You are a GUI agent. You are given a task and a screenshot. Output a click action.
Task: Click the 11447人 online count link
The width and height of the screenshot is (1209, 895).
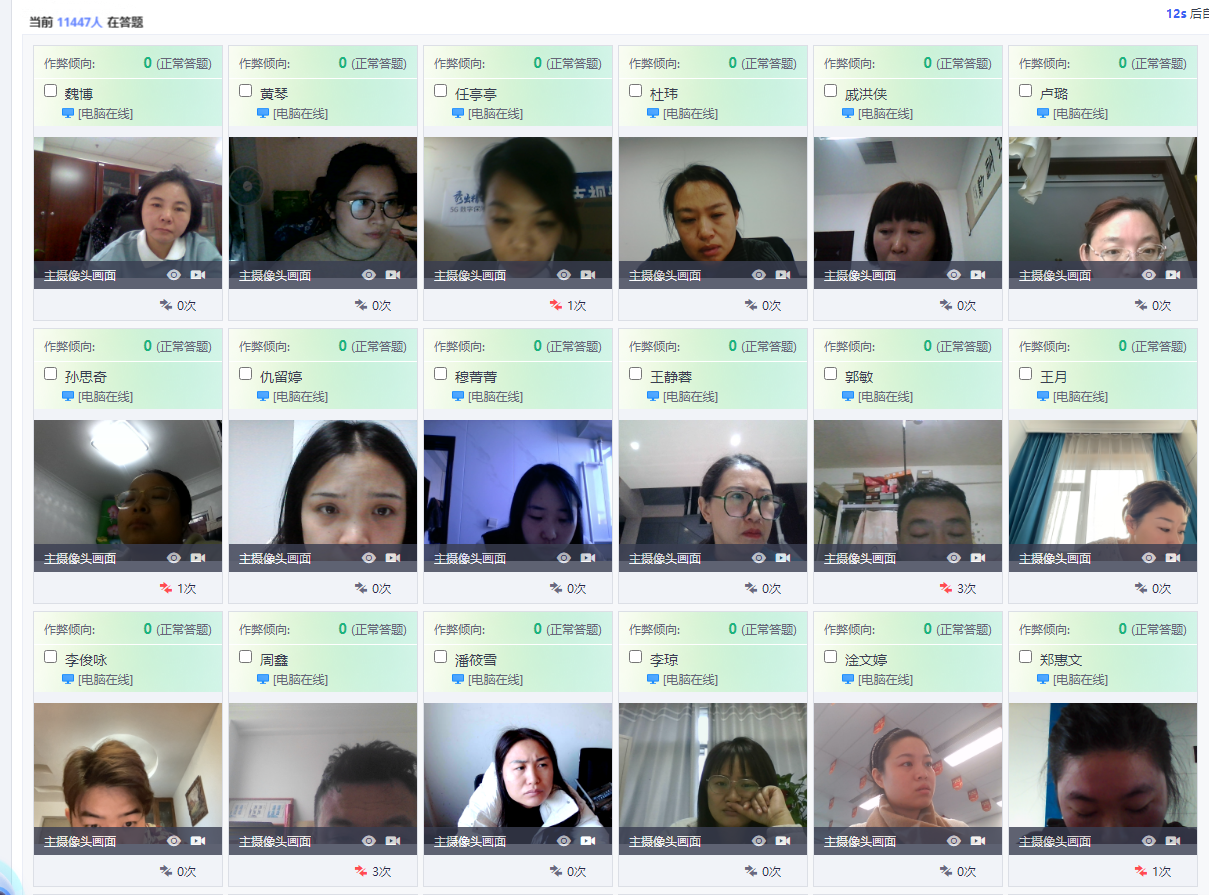click(x=80, y=21)
